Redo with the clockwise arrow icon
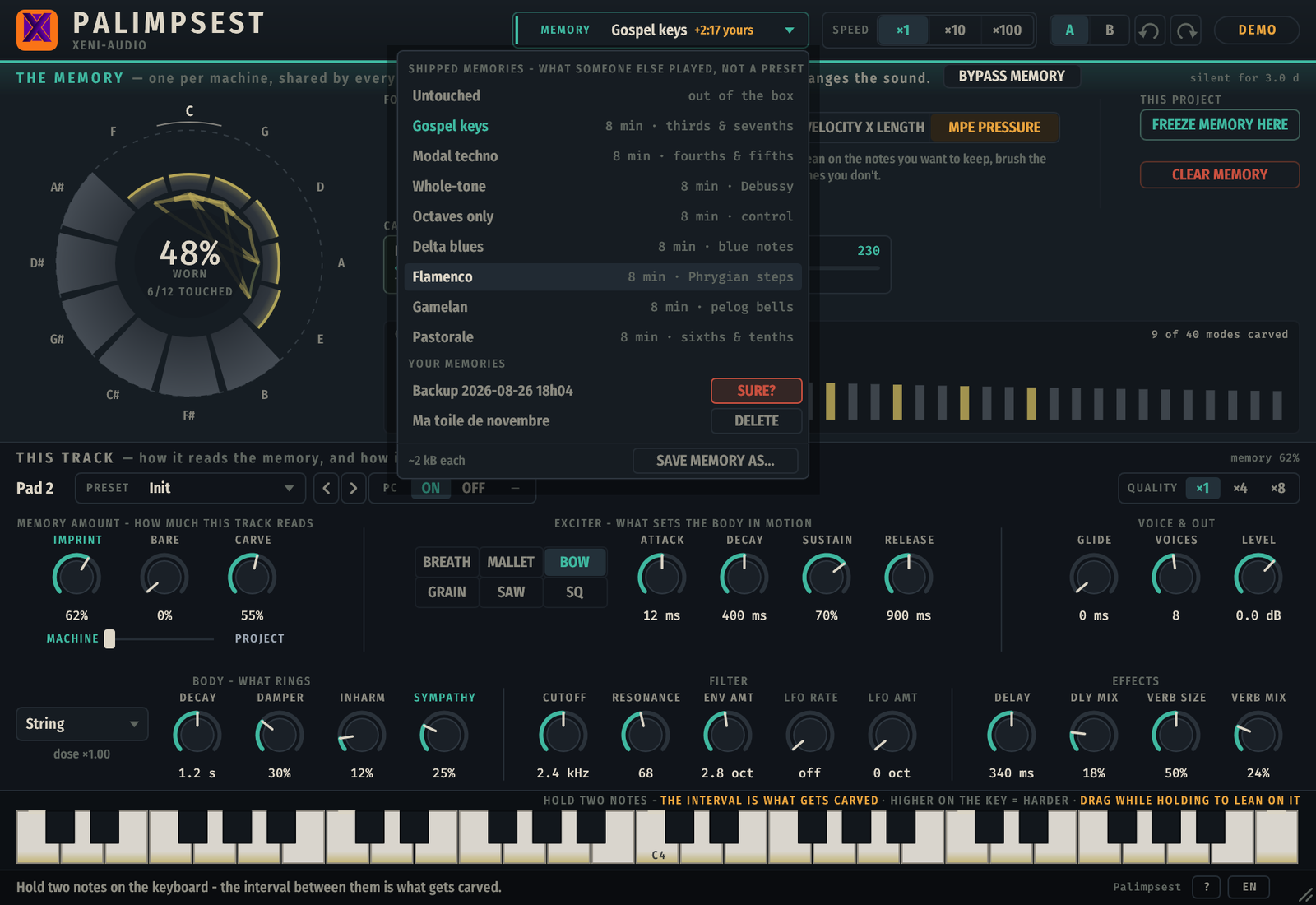This screenshot has height=905, width=1316. pos(1186,30)
